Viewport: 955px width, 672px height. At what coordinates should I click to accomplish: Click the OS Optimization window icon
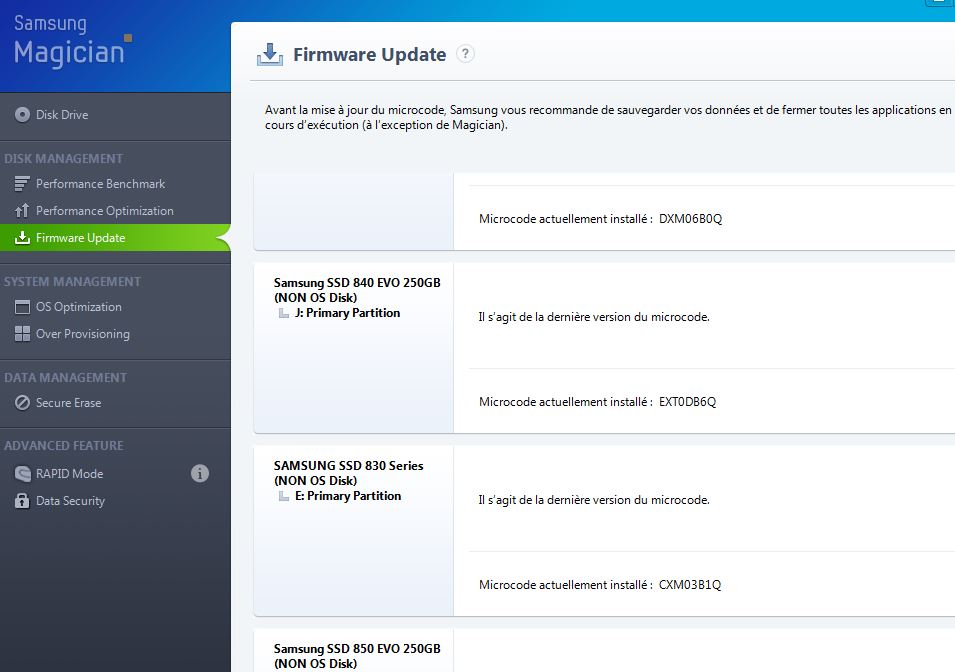click(x=22, y=307)
